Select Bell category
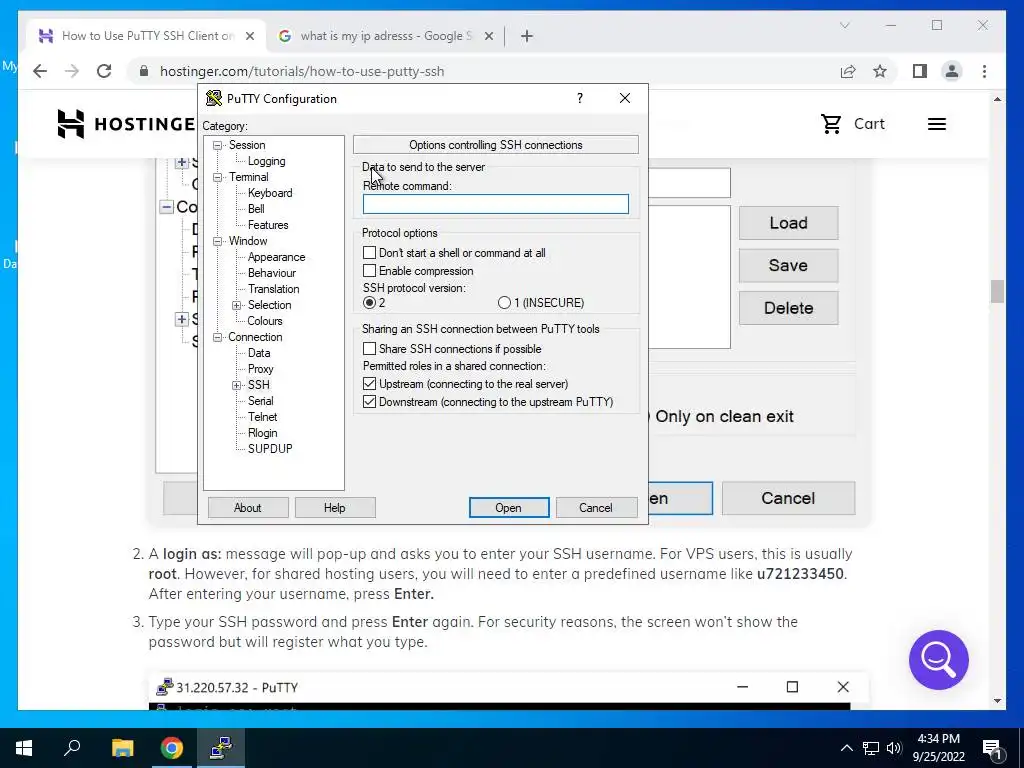This screenshot has height=768, width=1024. 256,209
